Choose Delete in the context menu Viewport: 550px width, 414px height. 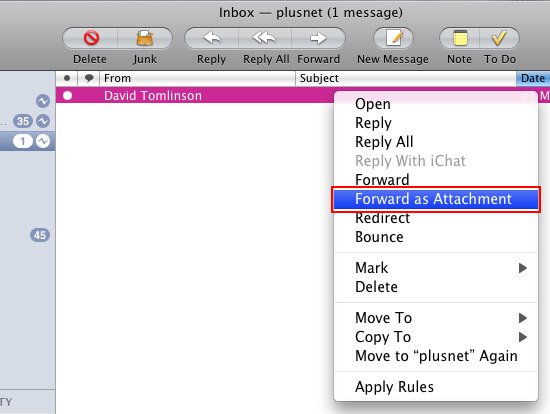pyautogui.click(x=436, y=287)
